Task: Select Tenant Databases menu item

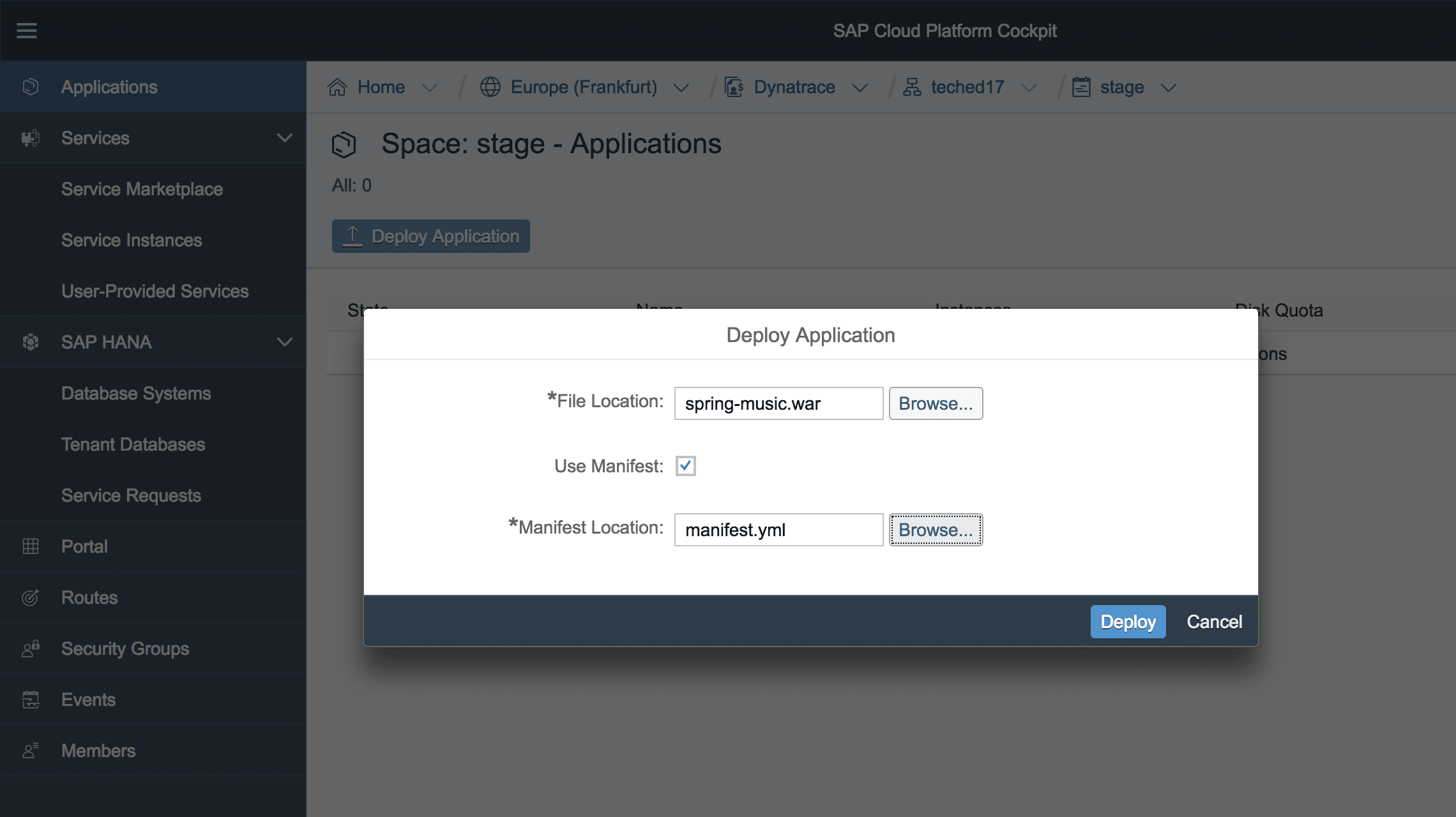Action: coord(133,444)
